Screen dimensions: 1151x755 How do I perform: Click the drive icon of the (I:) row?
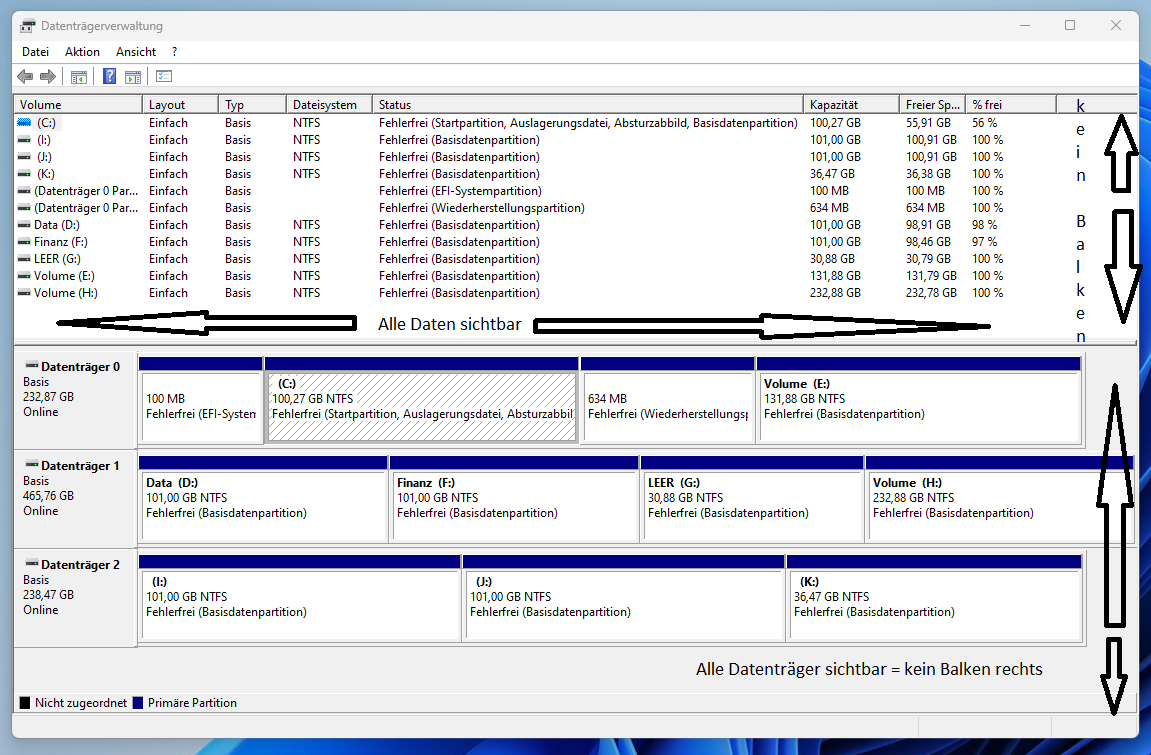click(24, 139)
